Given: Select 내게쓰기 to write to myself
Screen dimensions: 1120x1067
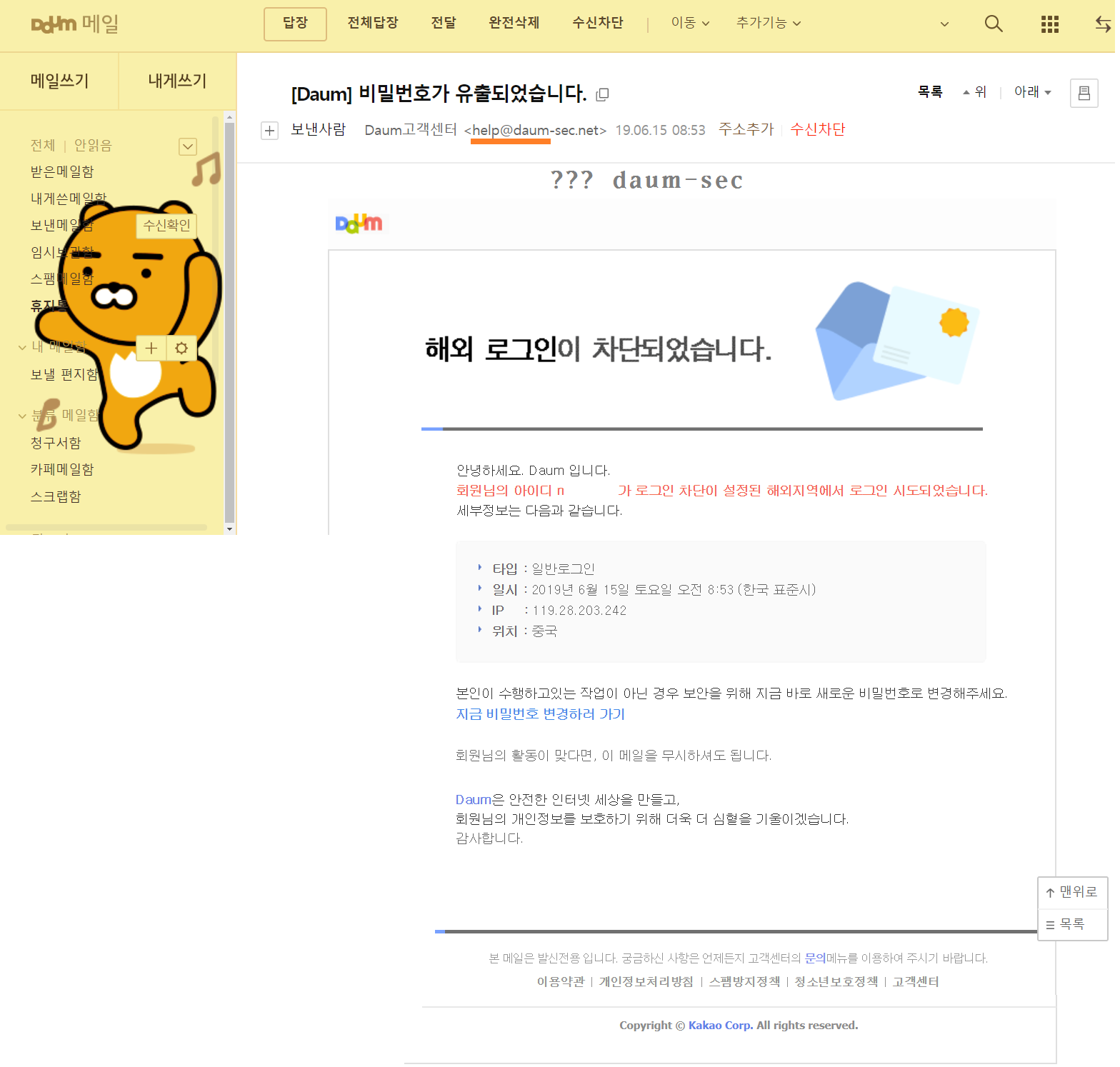Looking at the screenshot, I should 177,81.
